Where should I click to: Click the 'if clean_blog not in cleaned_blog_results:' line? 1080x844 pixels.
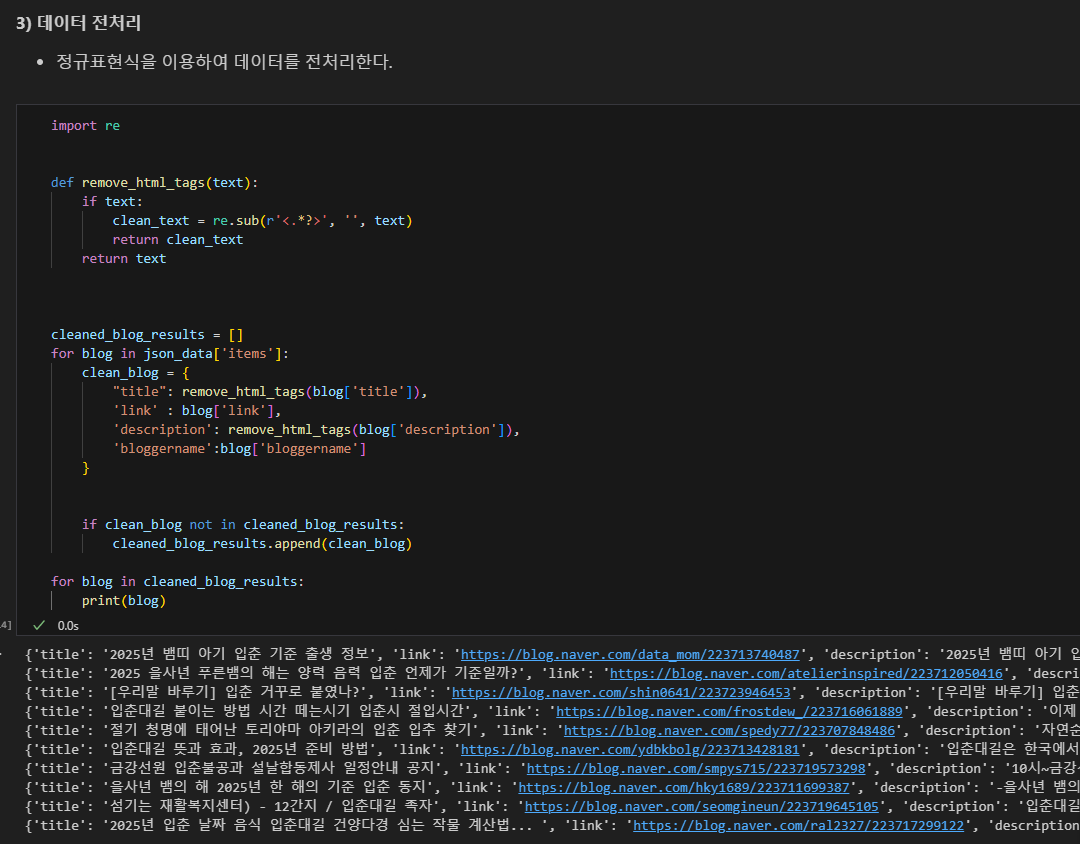[x=243, y=524]
